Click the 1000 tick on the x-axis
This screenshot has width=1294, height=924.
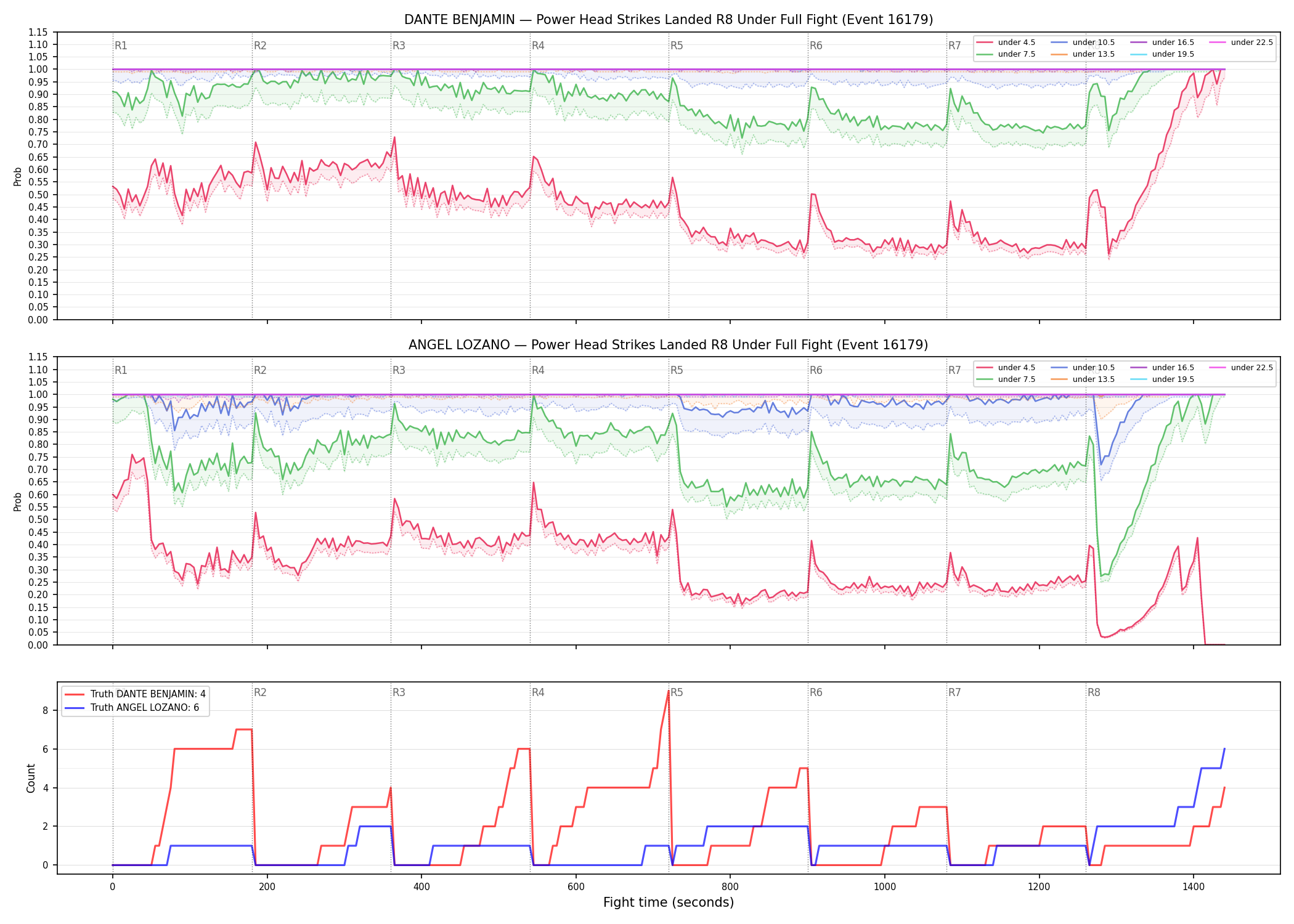(x=885, y=887)
